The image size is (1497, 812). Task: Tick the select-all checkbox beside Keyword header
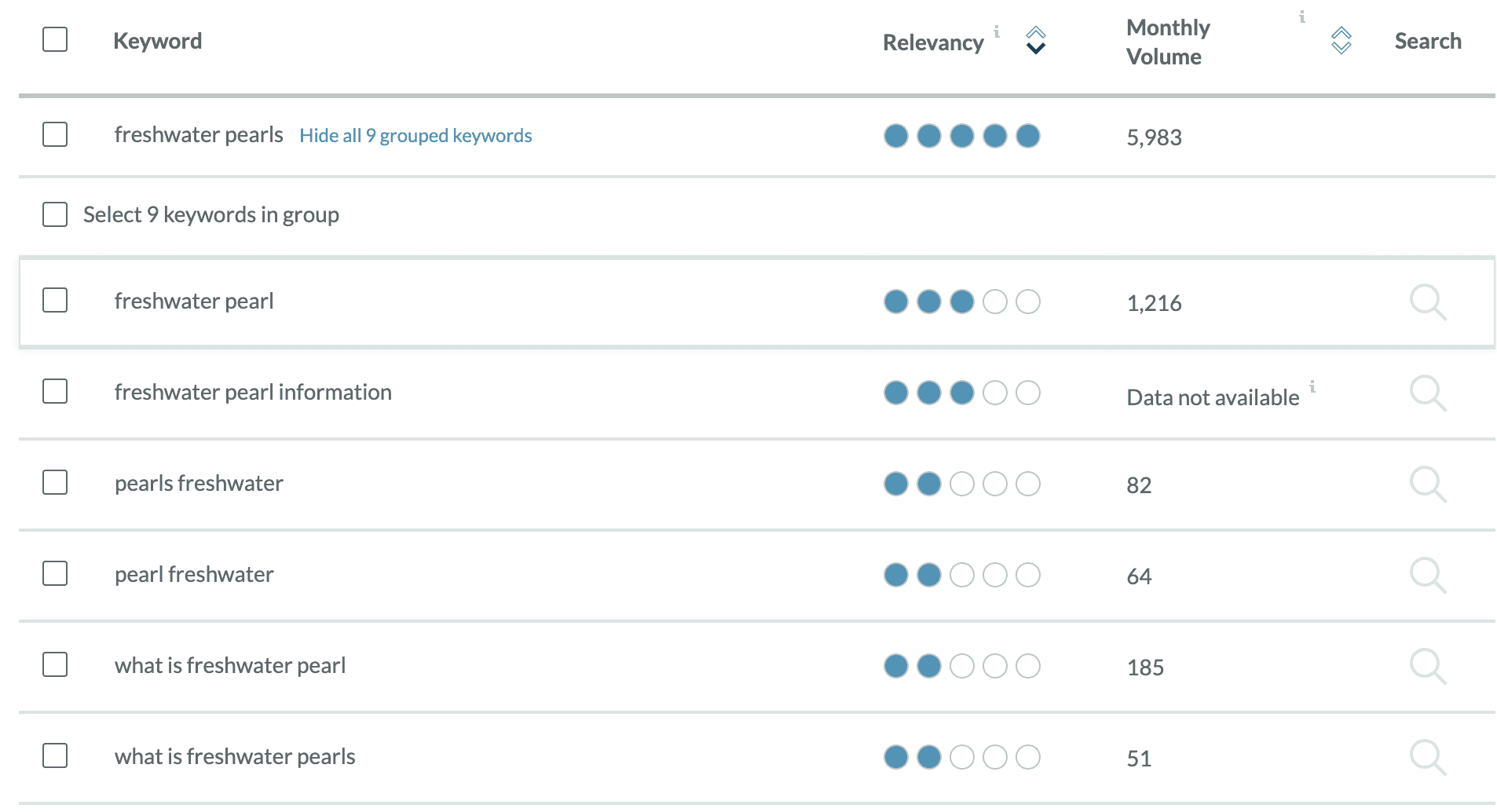tap(55, 39)
